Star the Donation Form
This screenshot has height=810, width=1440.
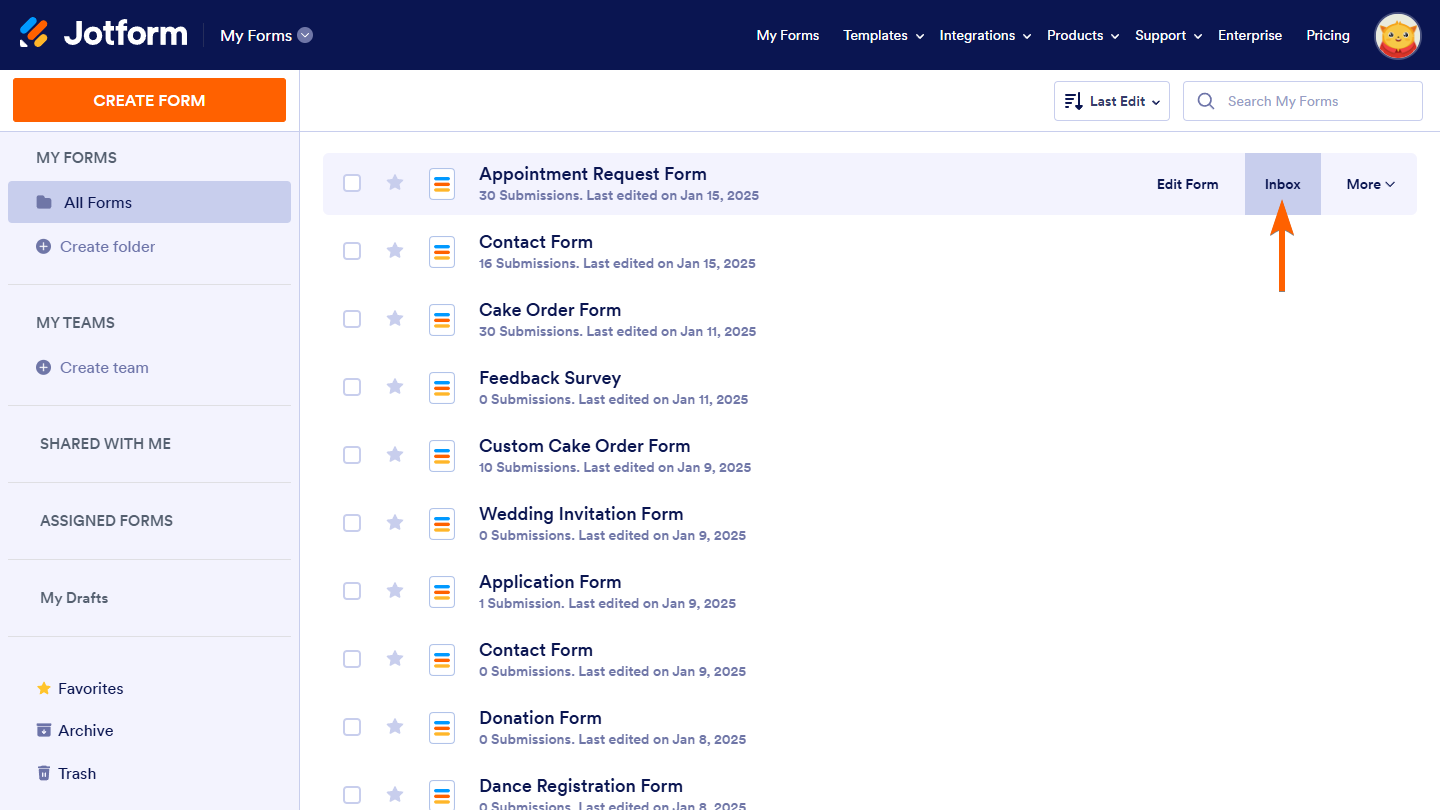tap(395, 726)
